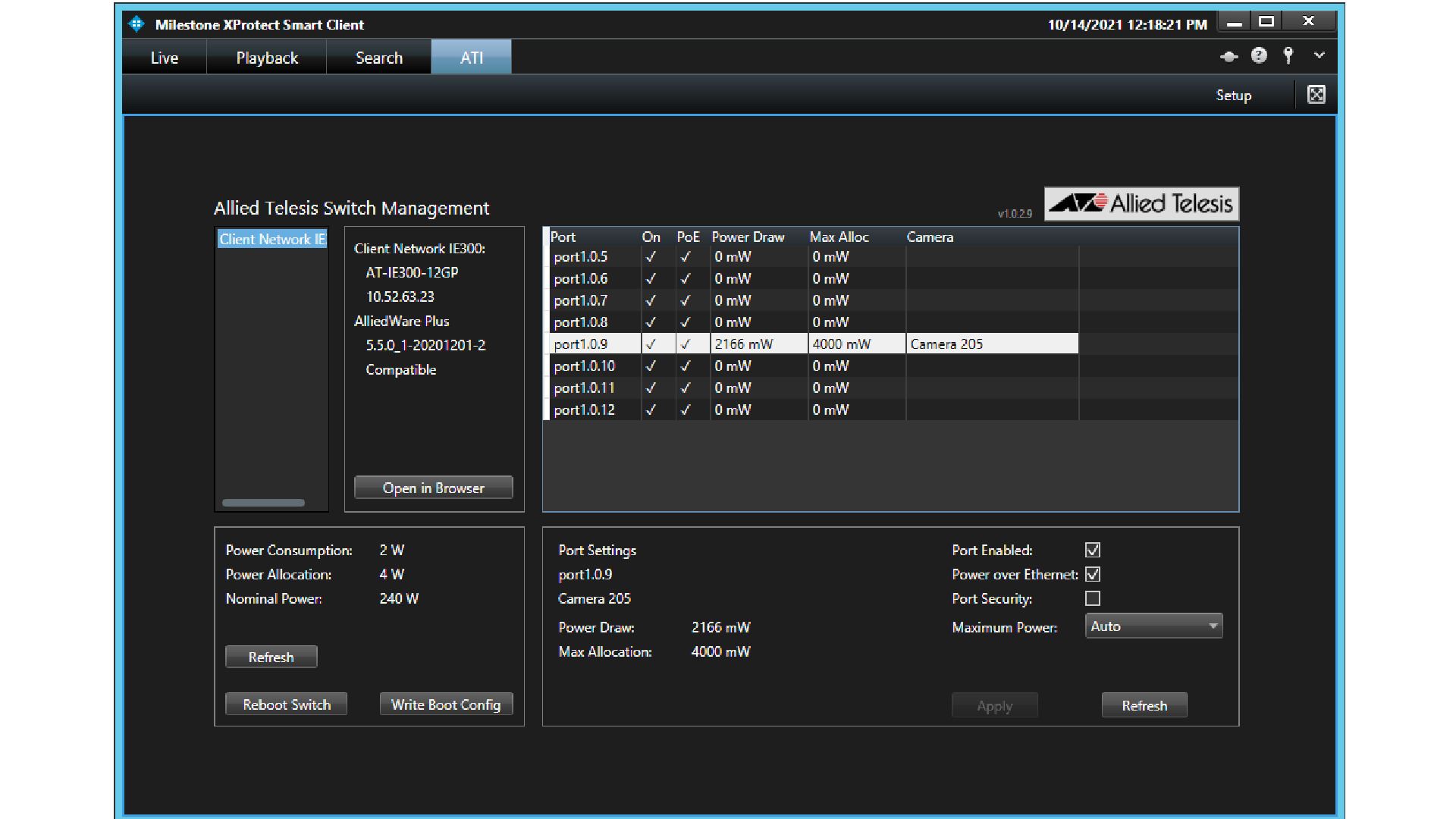Viewport: 1456px width, 819px height.
Task: Toggle PoE checkmark for port1.0.8
Action: click(686, 322)
